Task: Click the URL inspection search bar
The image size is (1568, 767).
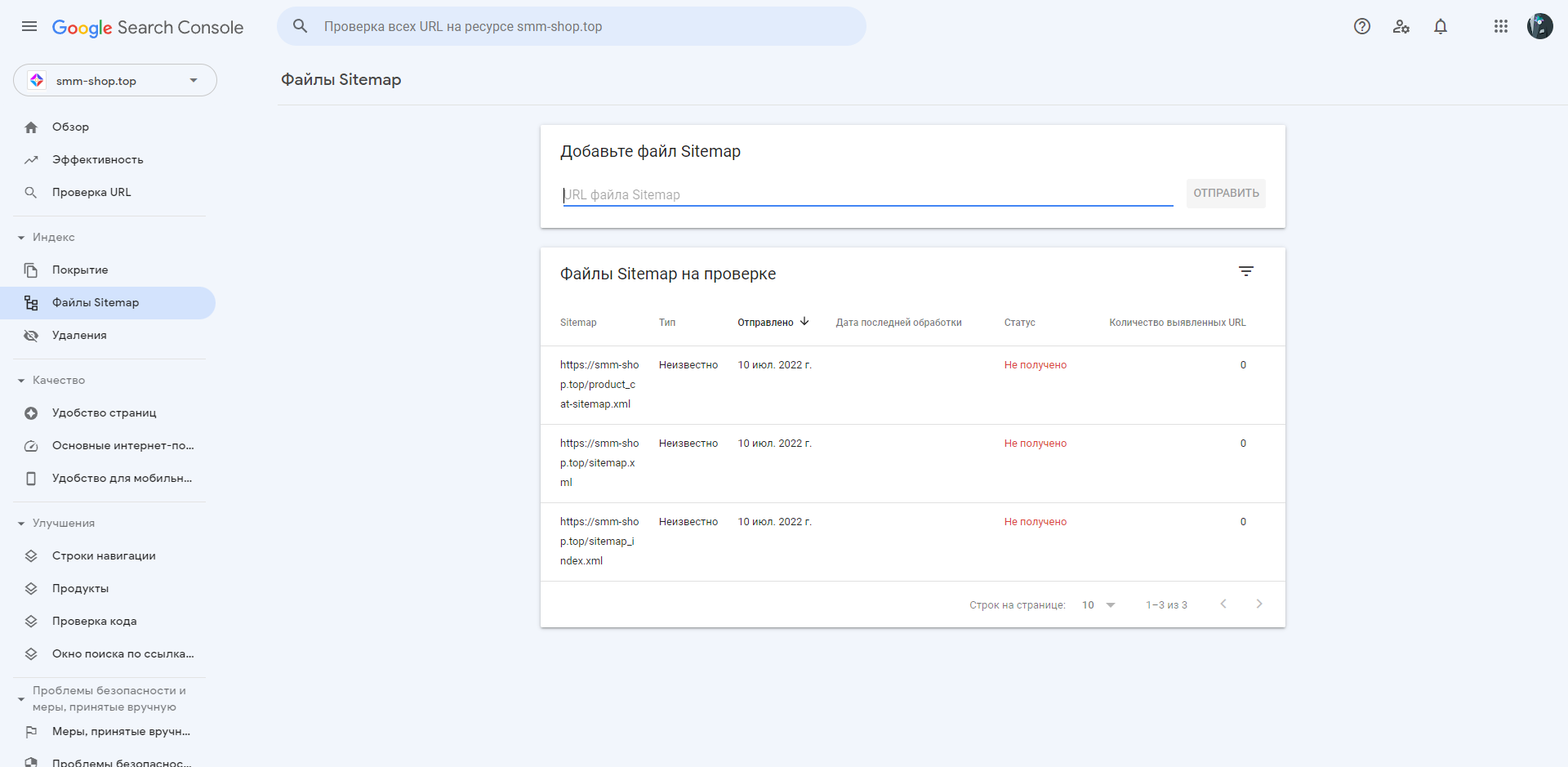Action: (x=572, y=26)
